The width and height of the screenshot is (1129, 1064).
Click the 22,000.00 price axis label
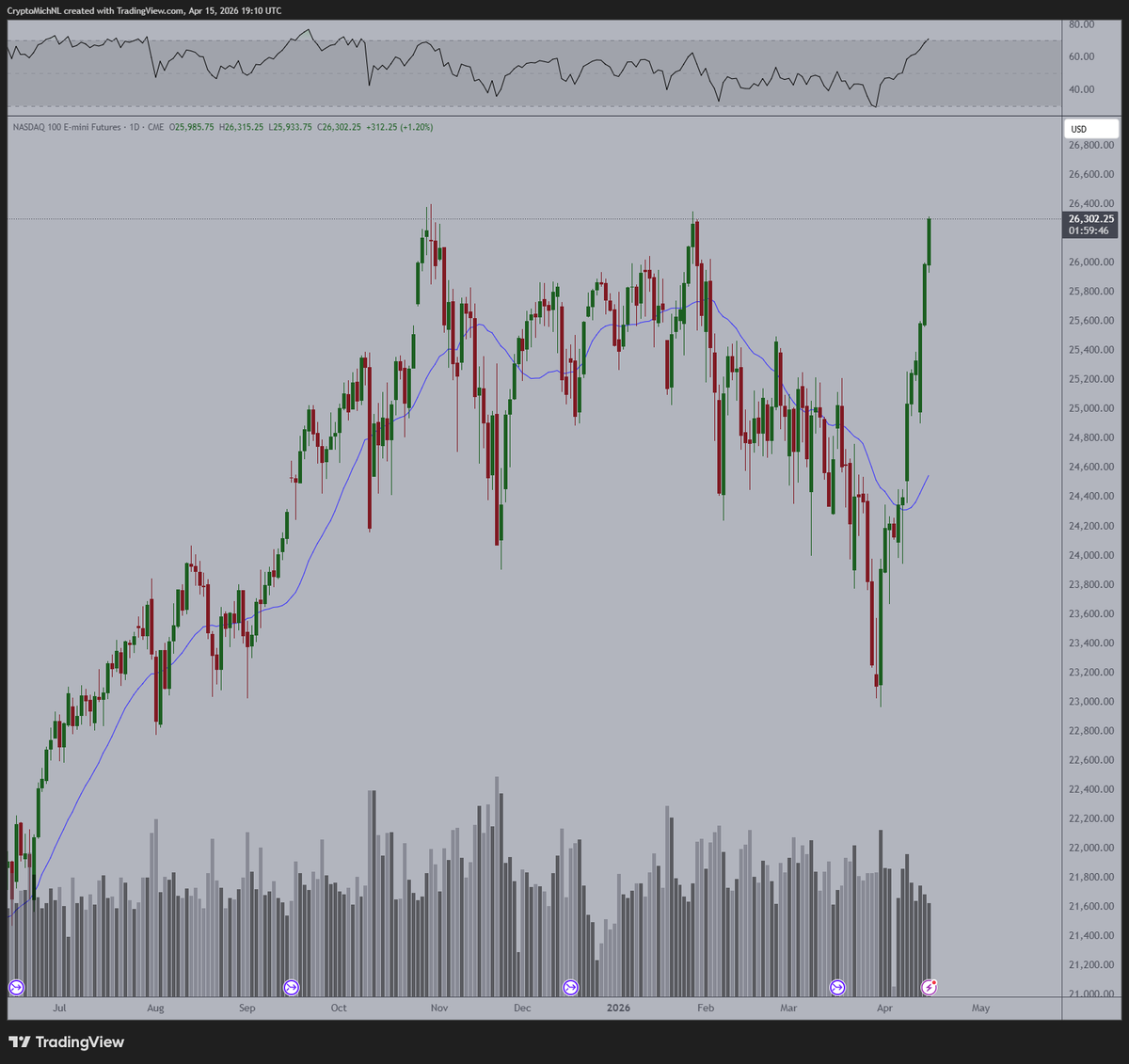[x=1091, y=848]
